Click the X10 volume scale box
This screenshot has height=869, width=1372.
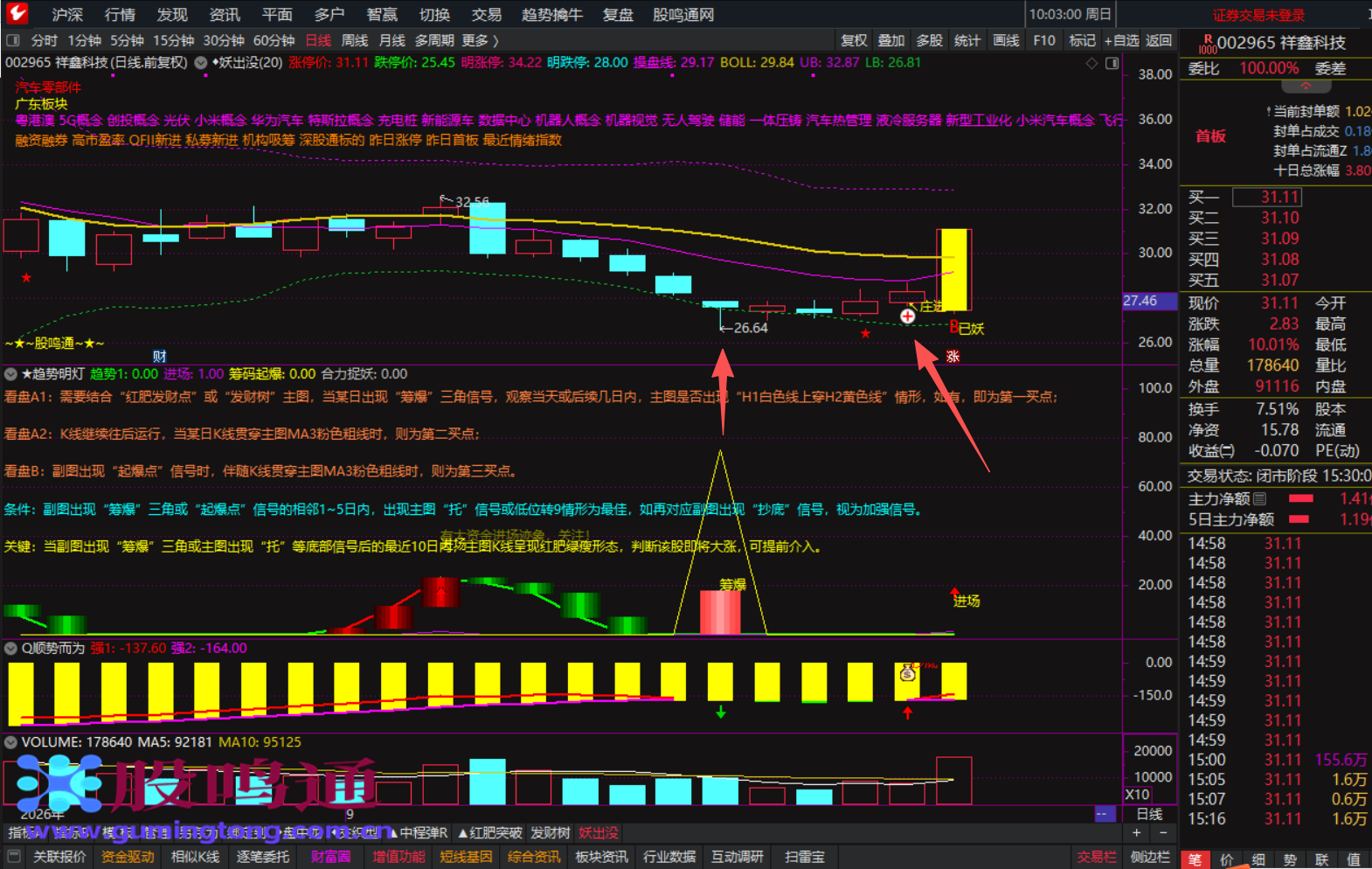click(x=1137, y=795)
